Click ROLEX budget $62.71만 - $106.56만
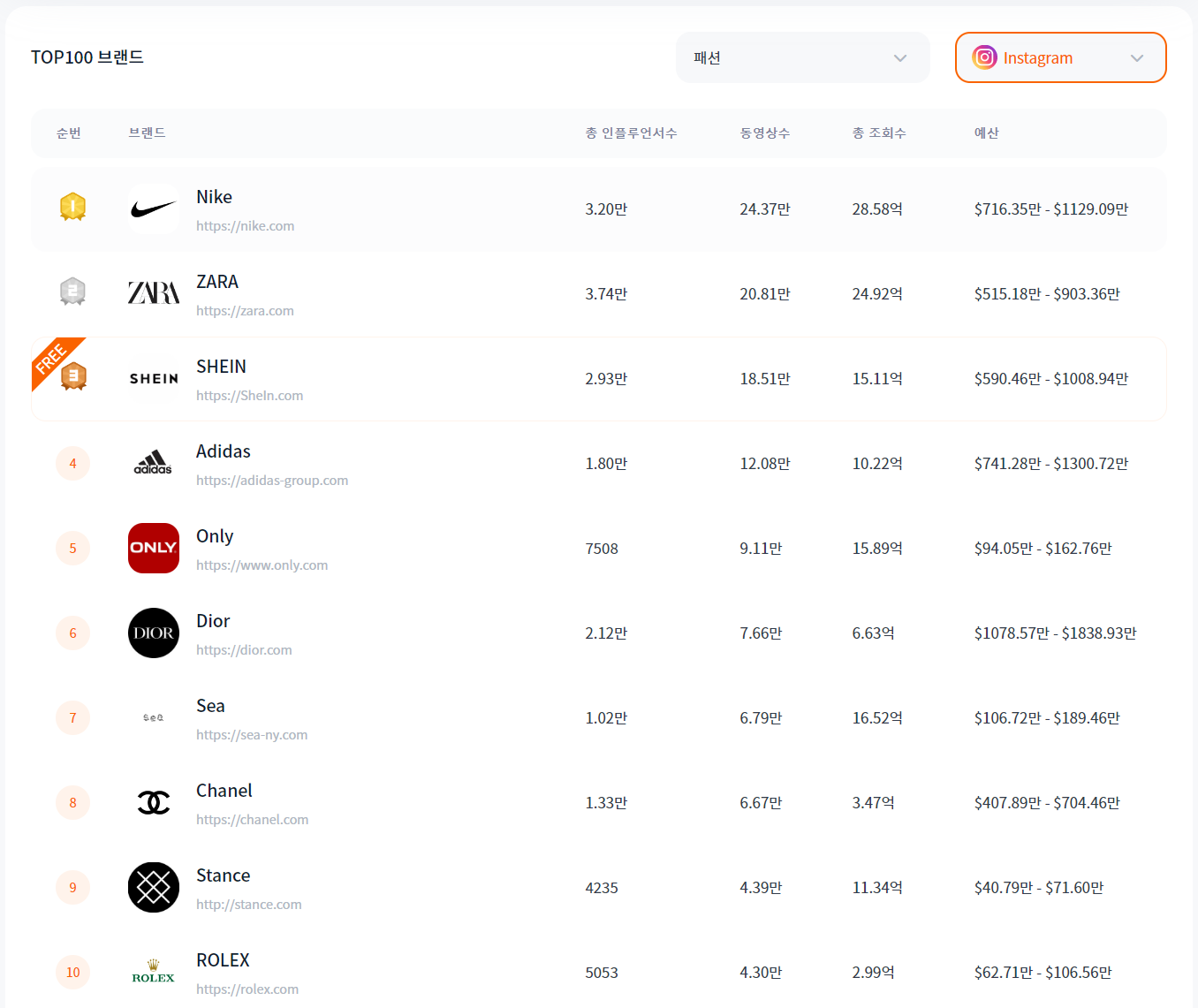Image resolution: width=1198 pixels, height=1008 pixels. click(x=1043, y=973)
